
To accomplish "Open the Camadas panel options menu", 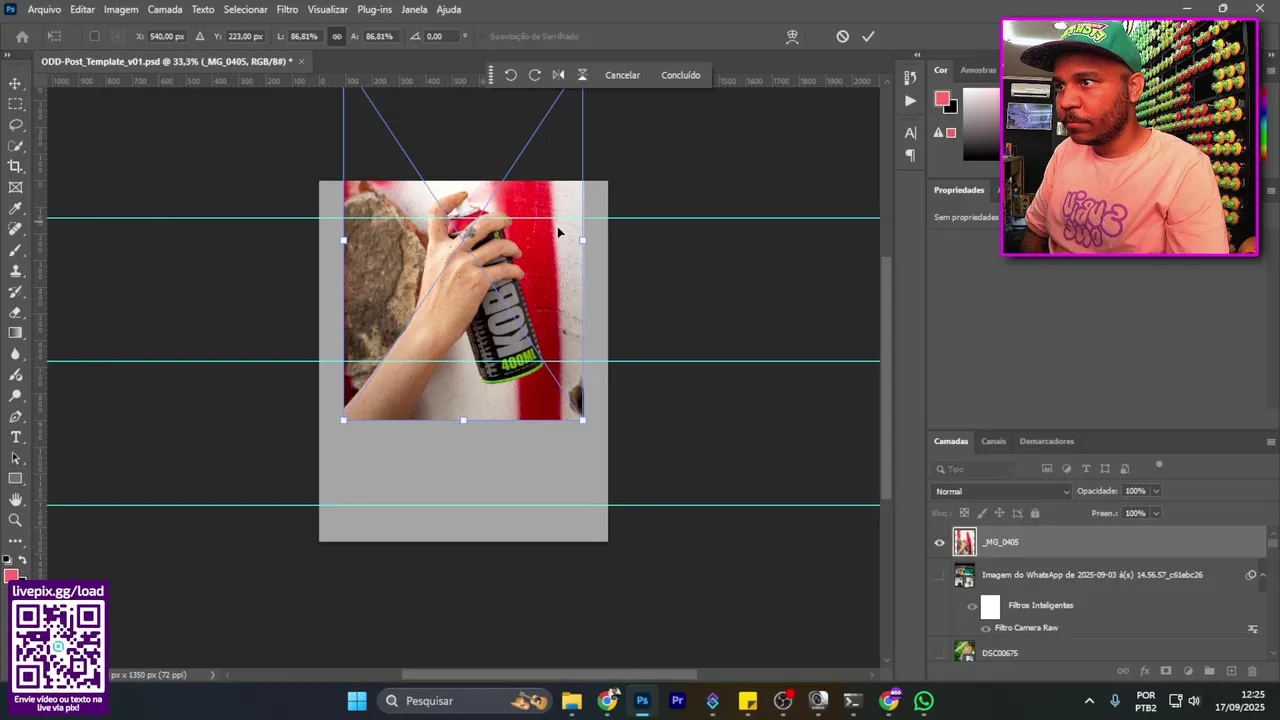I will click(x=1271, y=442).
